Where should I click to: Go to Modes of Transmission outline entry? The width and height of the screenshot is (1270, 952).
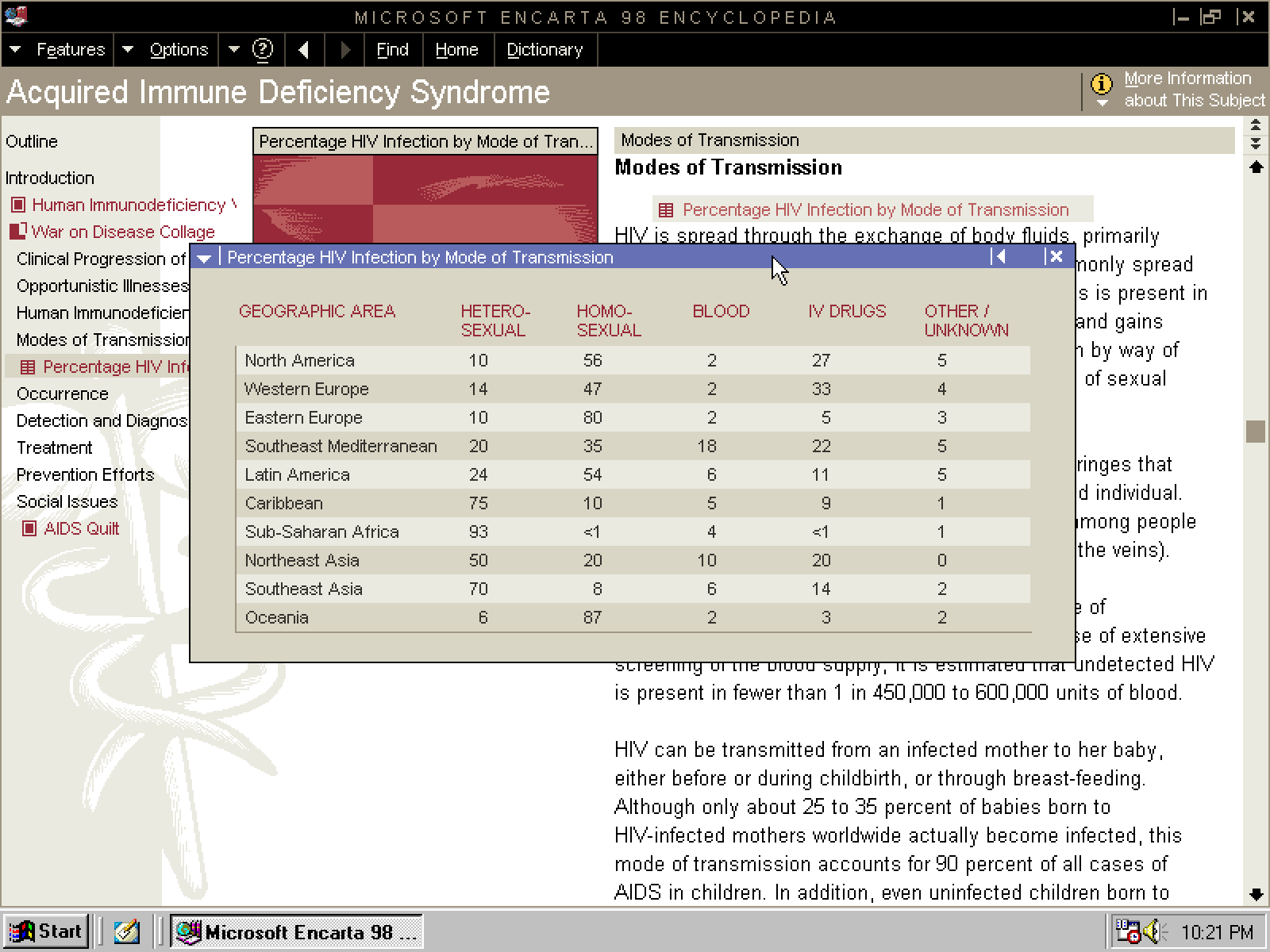click(102, 340)
